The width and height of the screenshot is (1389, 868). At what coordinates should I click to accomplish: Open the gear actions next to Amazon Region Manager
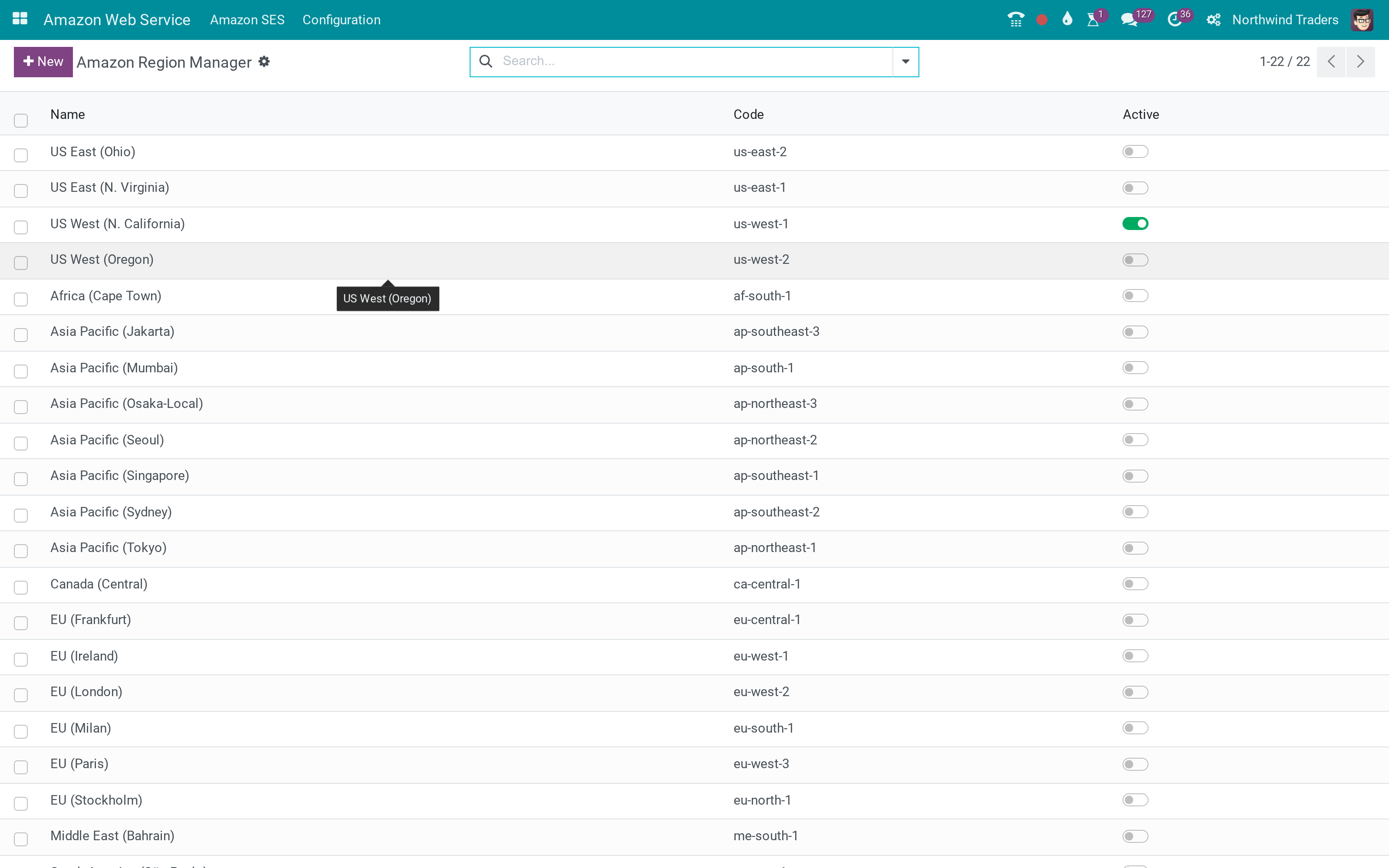[264, 62]
